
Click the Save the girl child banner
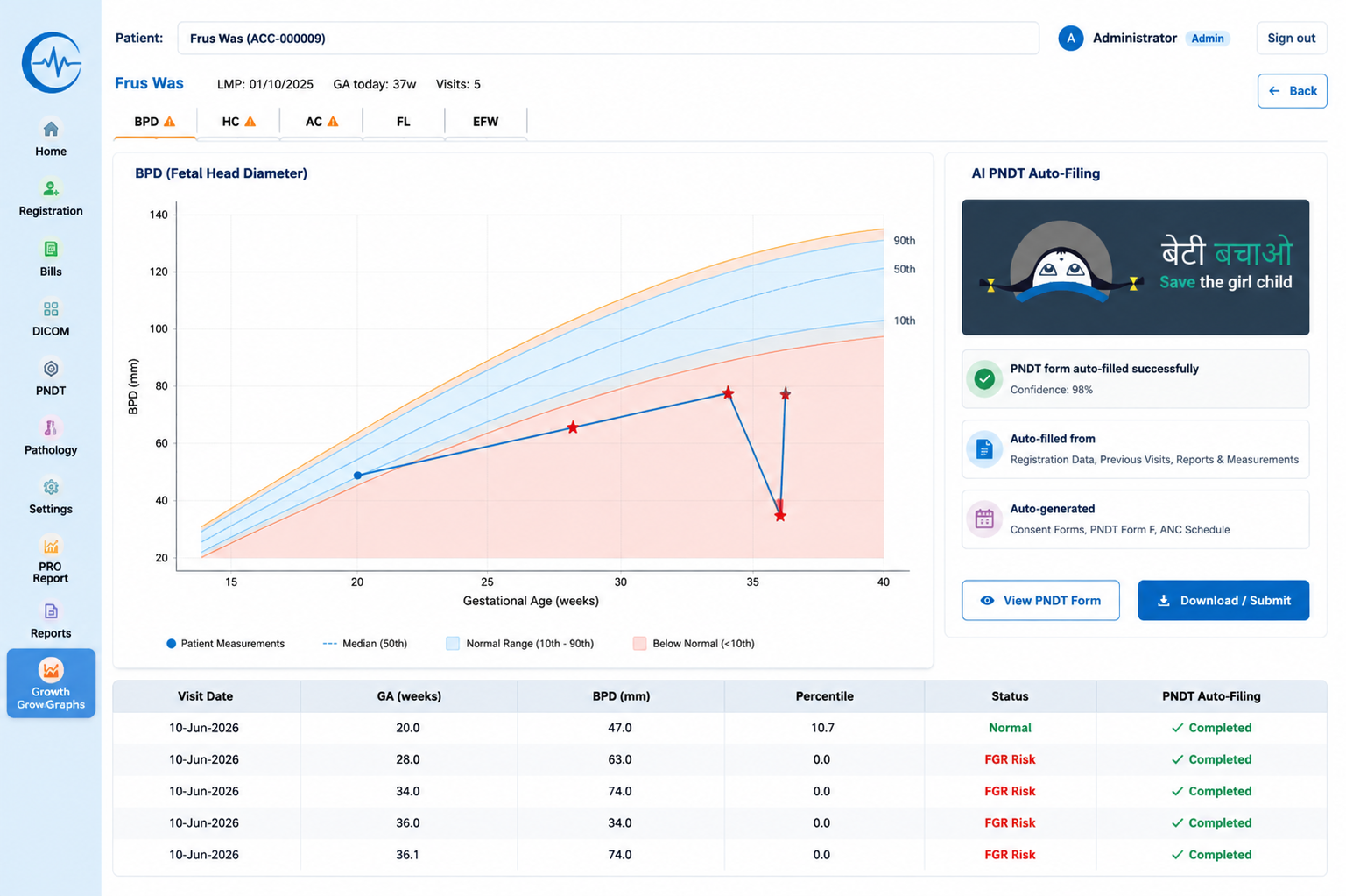pos(1135,267)
